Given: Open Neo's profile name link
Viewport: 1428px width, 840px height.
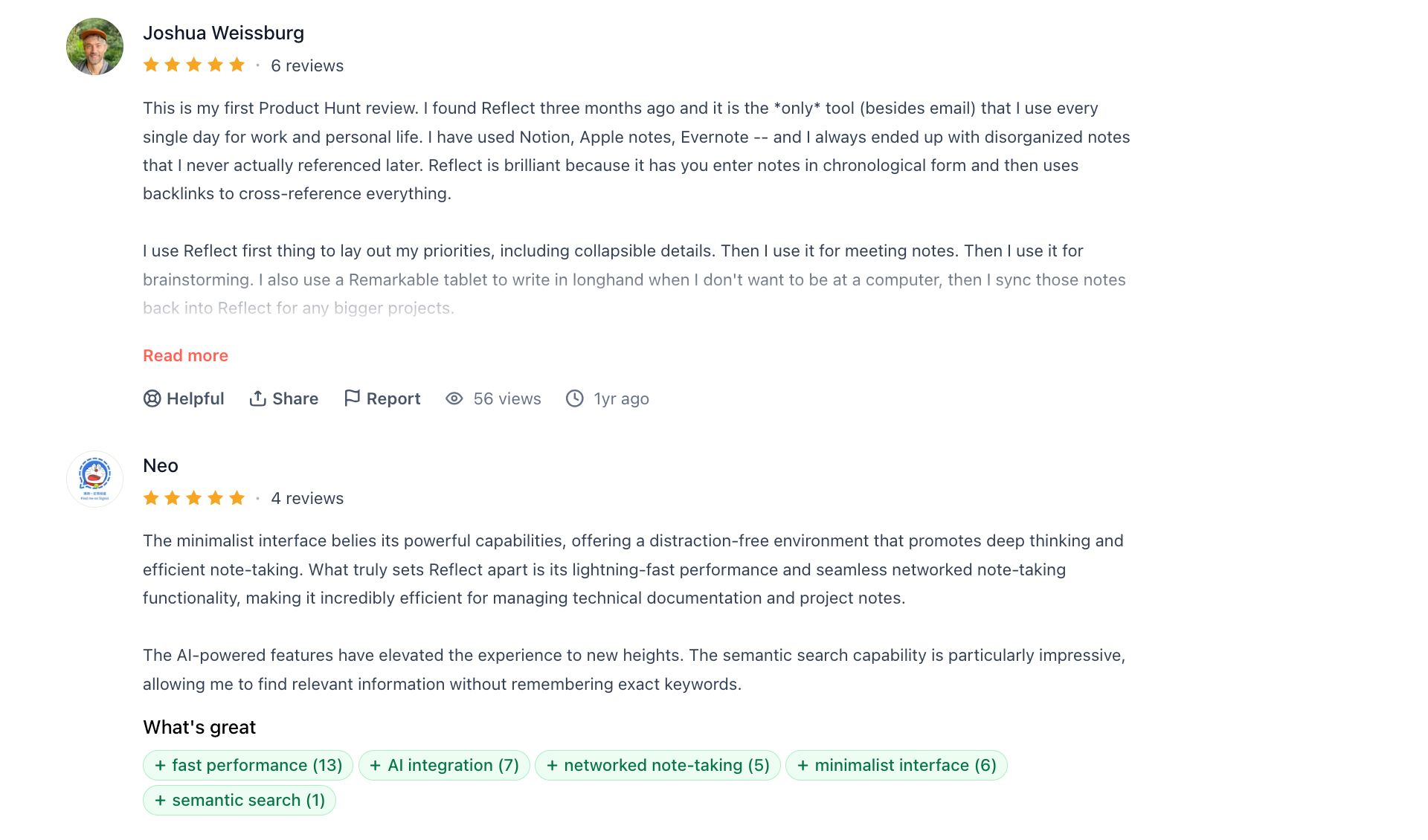Looking at the screenshot, I should 160,466.
